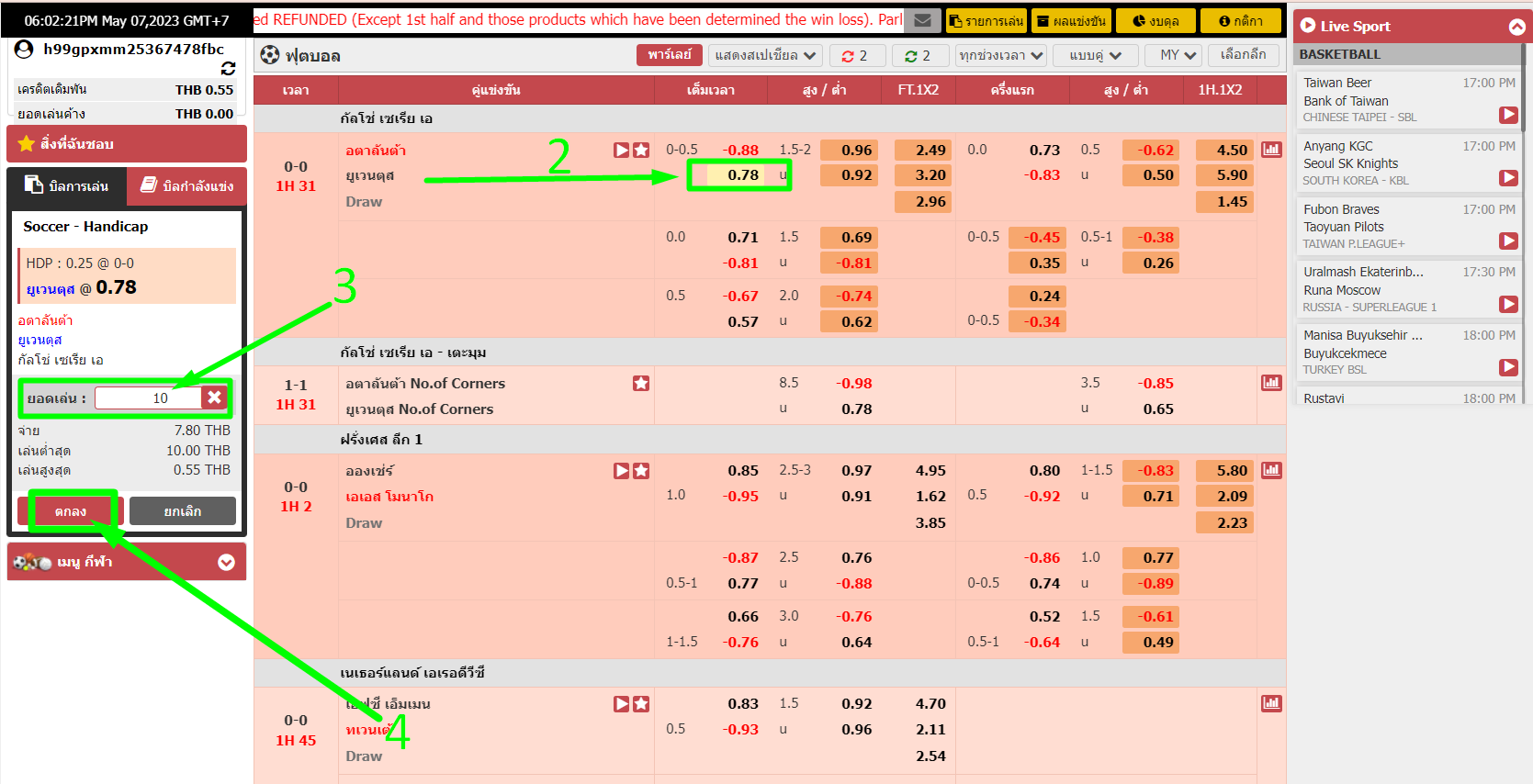Image resolution: width=1533 pixels, height=784 pixels.
Task: Open the ทุกช่วงเวลา time filter dropdown
Action: [1001, 55]
